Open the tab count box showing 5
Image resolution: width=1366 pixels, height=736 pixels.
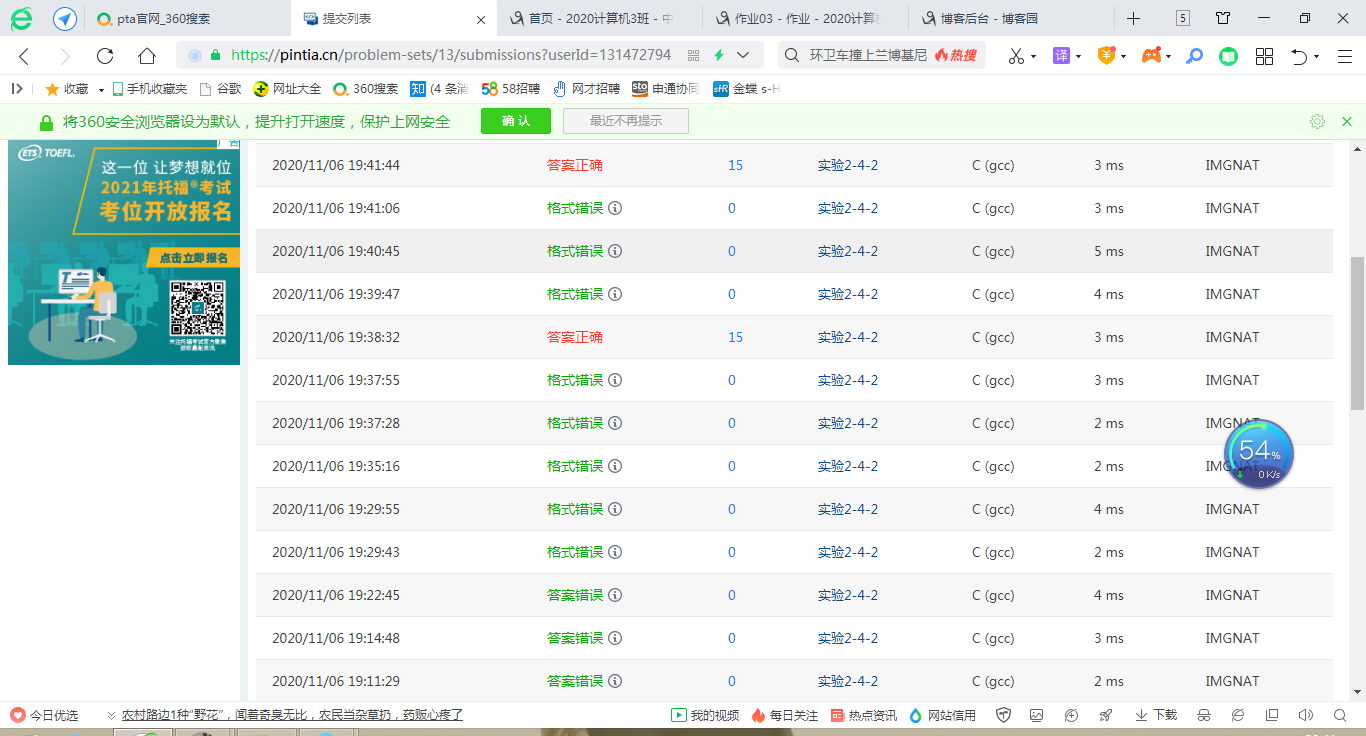point(1183,18)
